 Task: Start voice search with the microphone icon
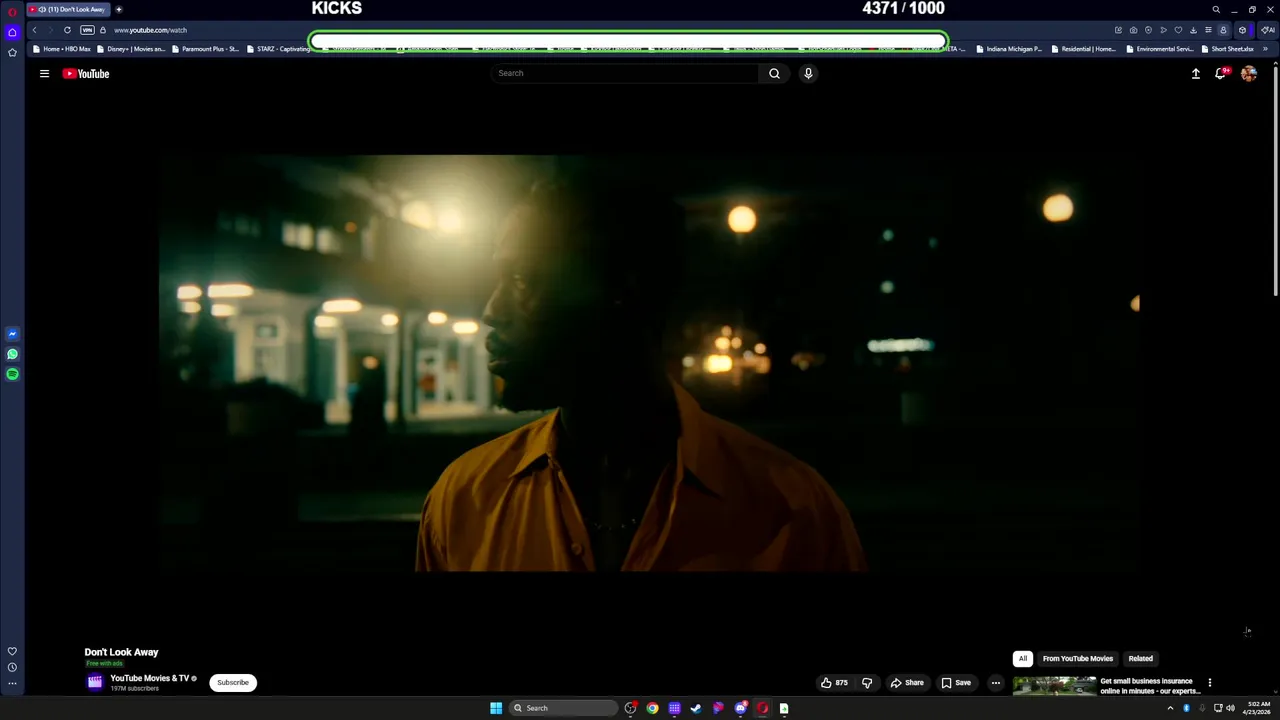tap(808, 73)
